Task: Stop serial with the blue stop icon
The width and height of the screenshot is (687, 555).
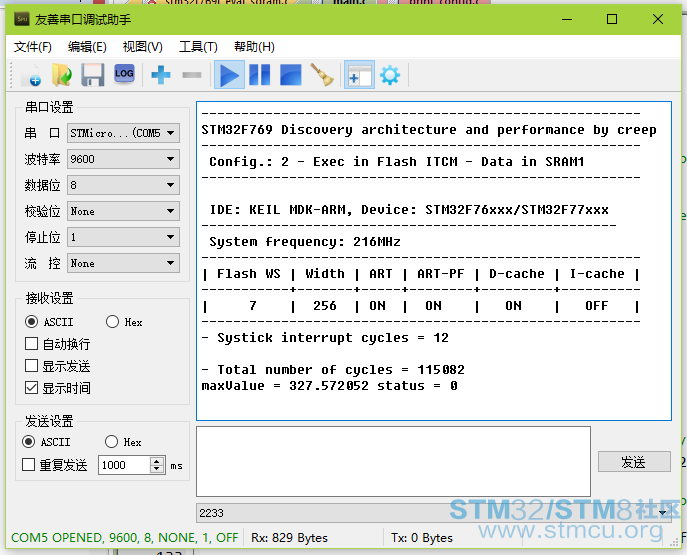Action: click(290, 75)
